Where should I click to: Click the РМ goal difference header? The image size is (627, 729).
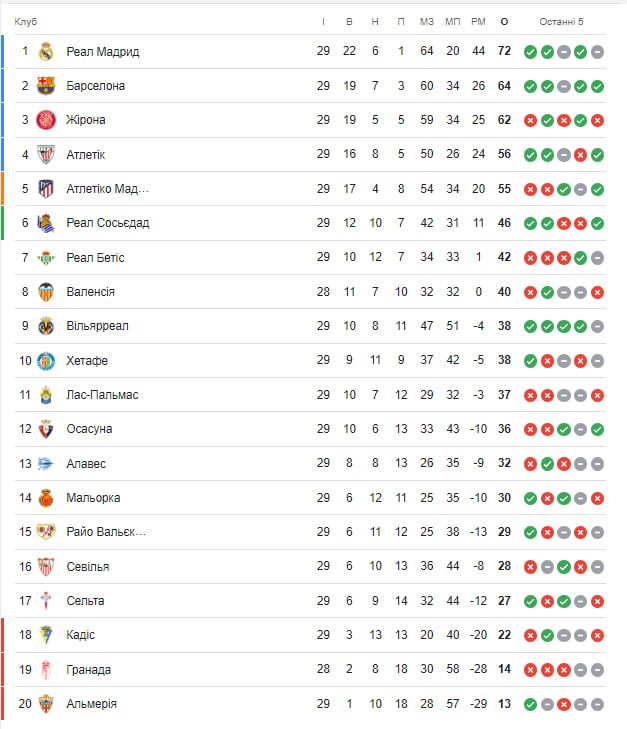click(478, 22)
